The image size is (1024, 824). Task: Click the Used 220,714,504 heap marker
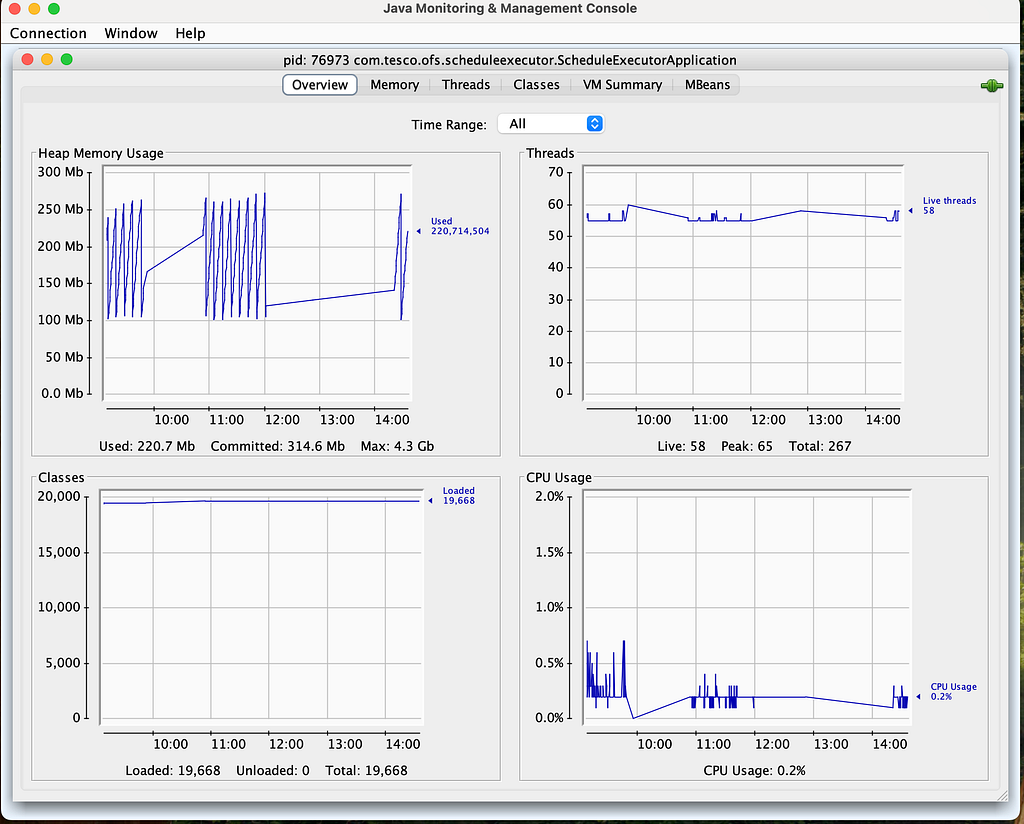454,226
